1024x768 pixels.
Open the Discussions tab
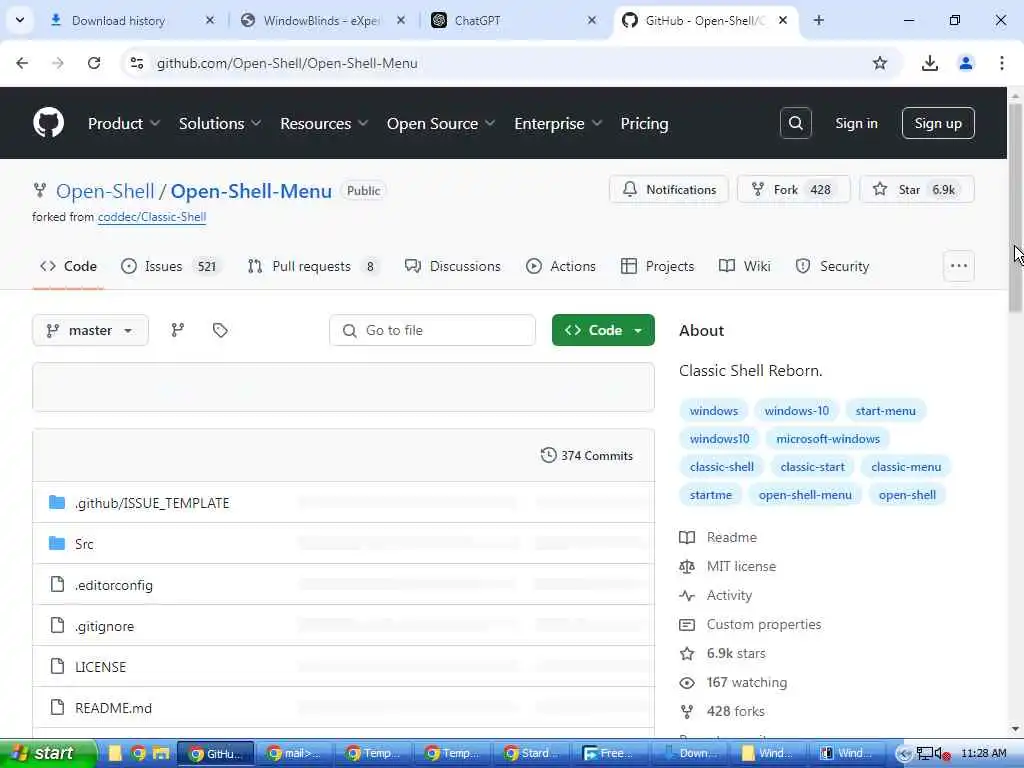pos(453,266)
